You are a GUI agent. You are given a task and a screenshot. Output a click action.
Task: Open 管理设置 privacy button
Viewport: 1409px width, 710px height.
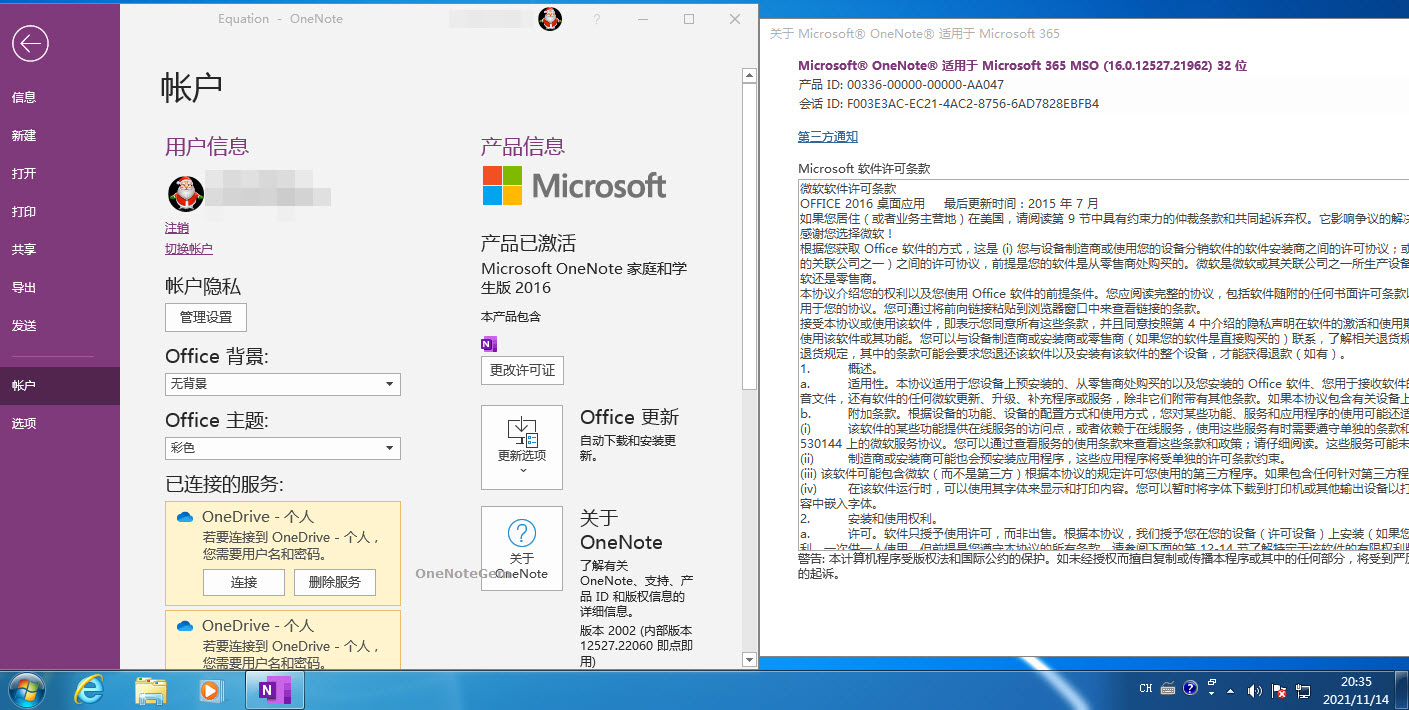click(x=206, y=318)
